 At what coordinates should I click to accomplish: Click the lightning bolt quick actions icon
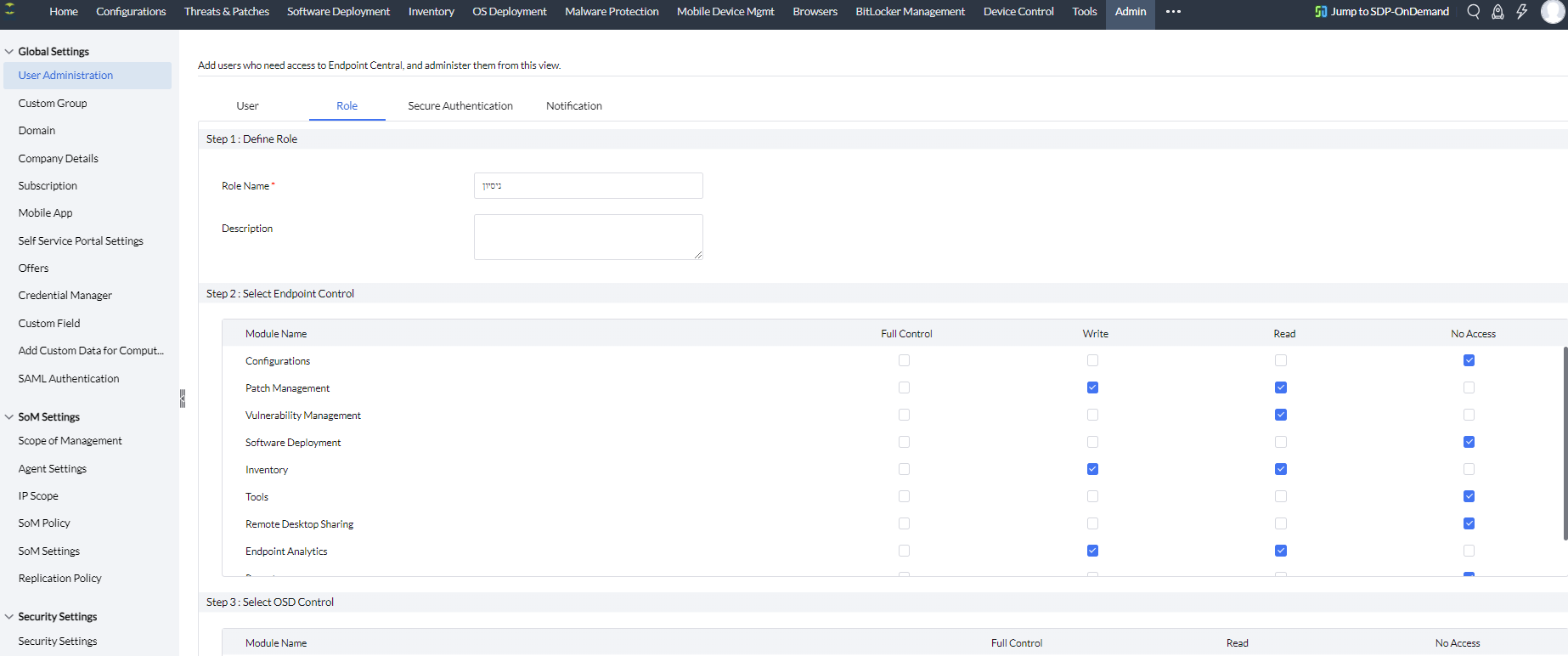[1521, 12]
